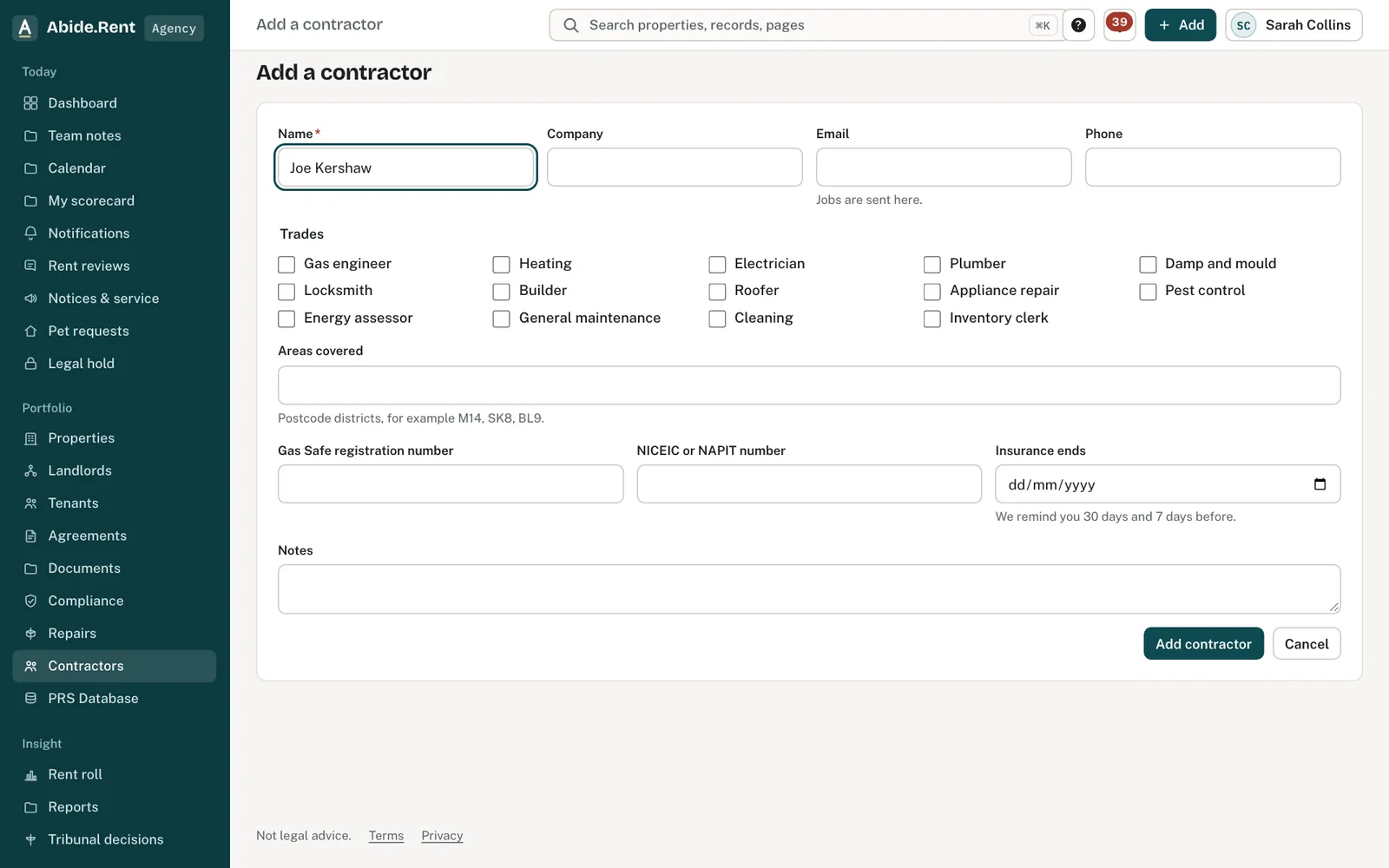The image size is (1389, 868).
Task: Open the Terms link
Action: pos(386,836)
